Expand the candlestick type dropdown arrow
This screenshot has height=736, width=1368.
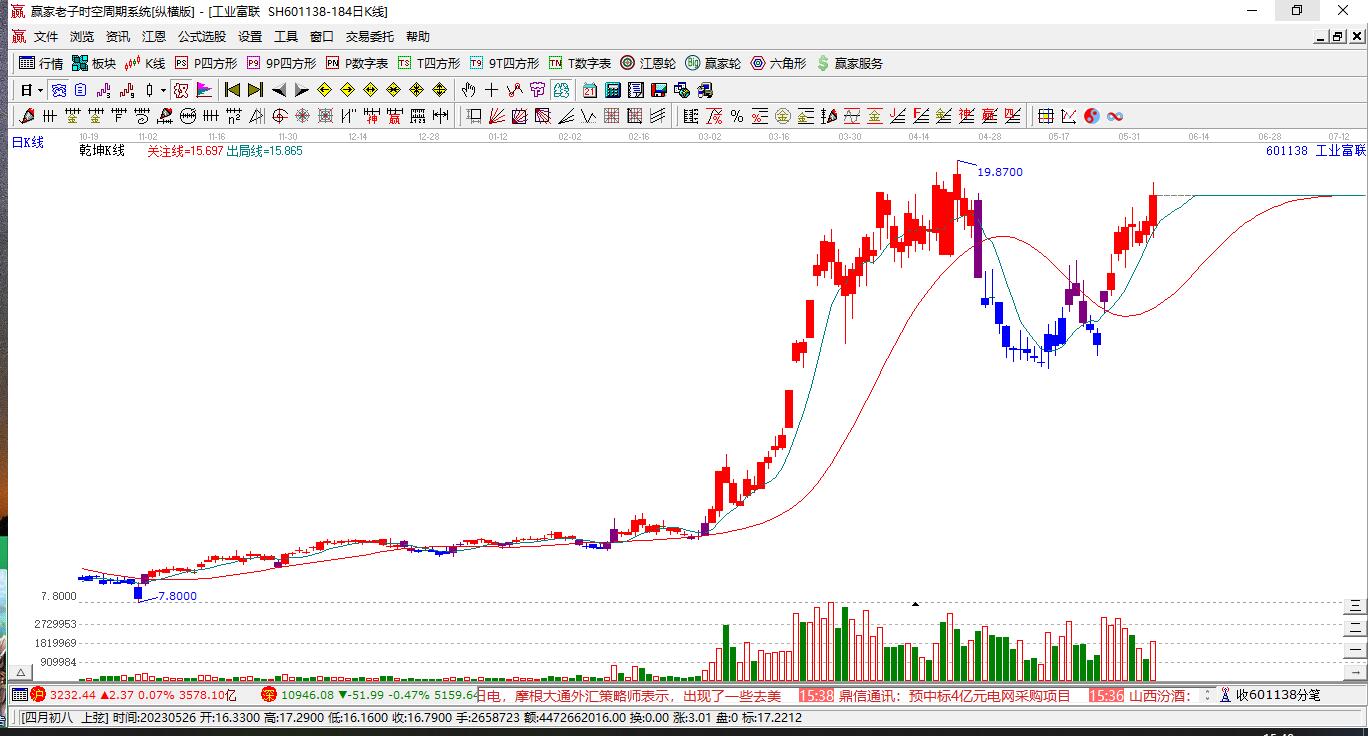pyautogui.click(x=163, y=90)
